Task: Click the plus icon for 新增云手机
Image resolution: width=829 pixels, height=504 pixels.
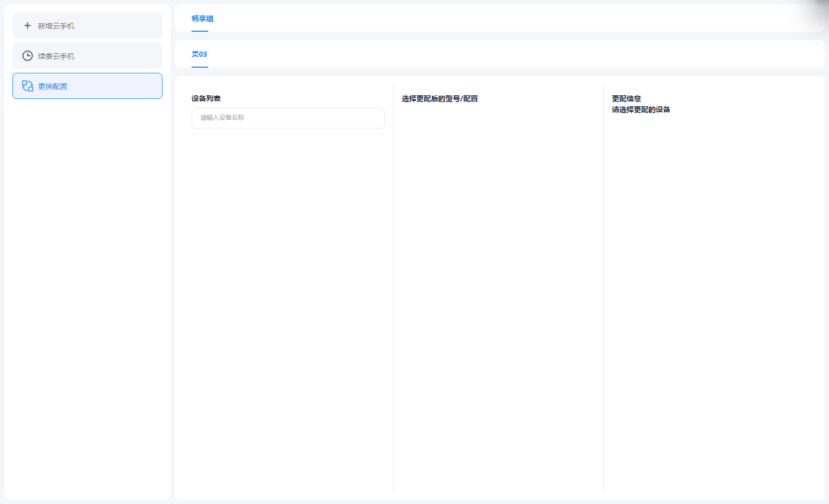Action: (27, 26)
